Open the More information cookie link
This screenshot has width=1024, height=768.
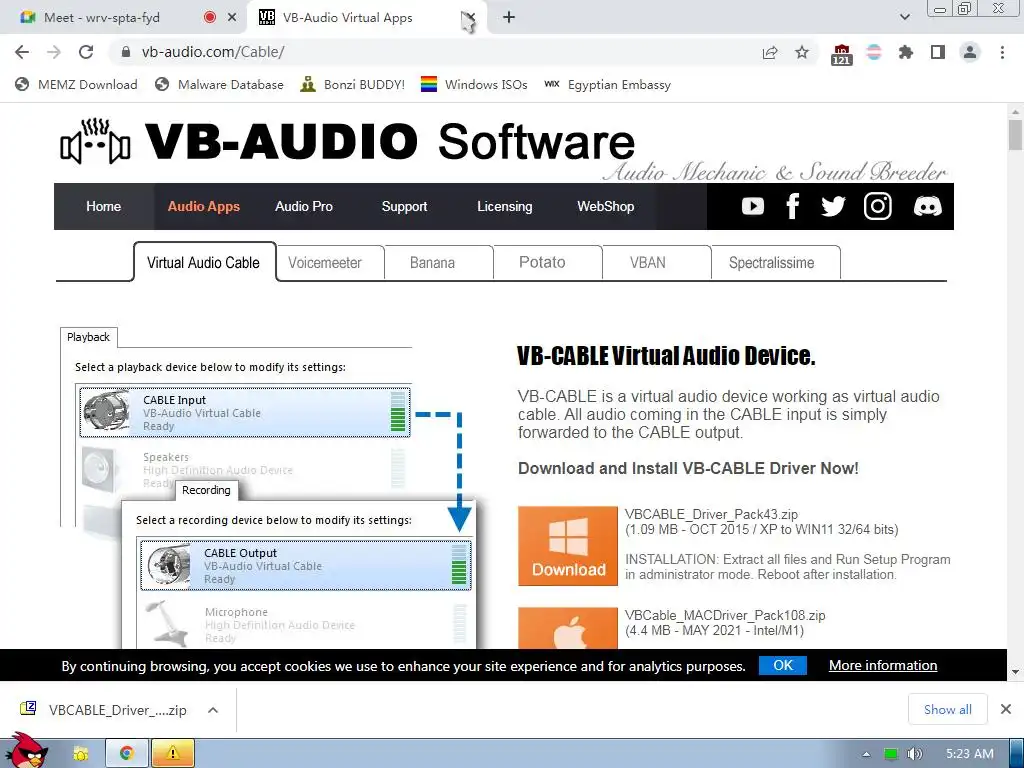[883, 665]
